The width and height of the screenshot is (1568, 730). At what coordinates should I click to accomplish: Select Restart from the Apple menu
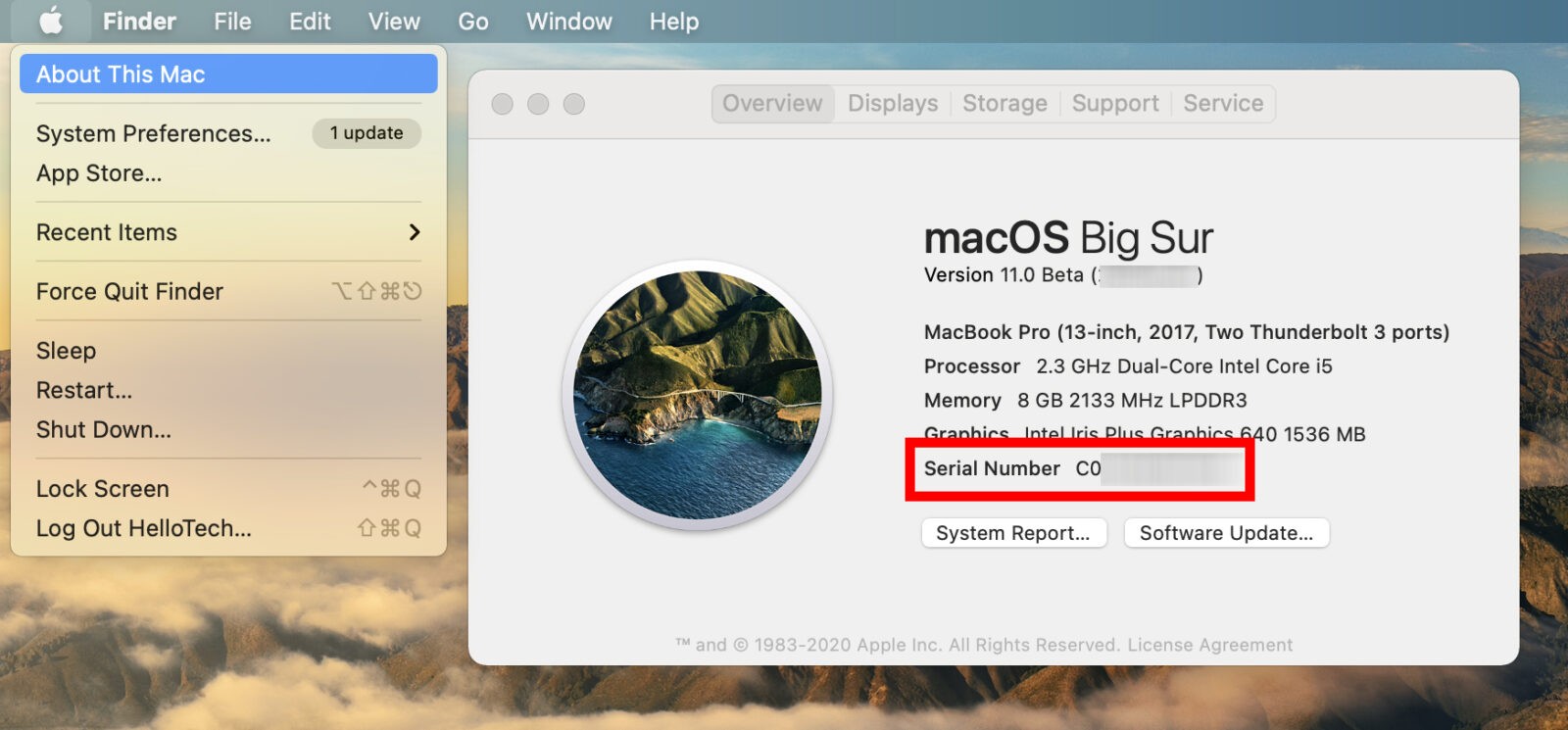(x=84, y=390)
